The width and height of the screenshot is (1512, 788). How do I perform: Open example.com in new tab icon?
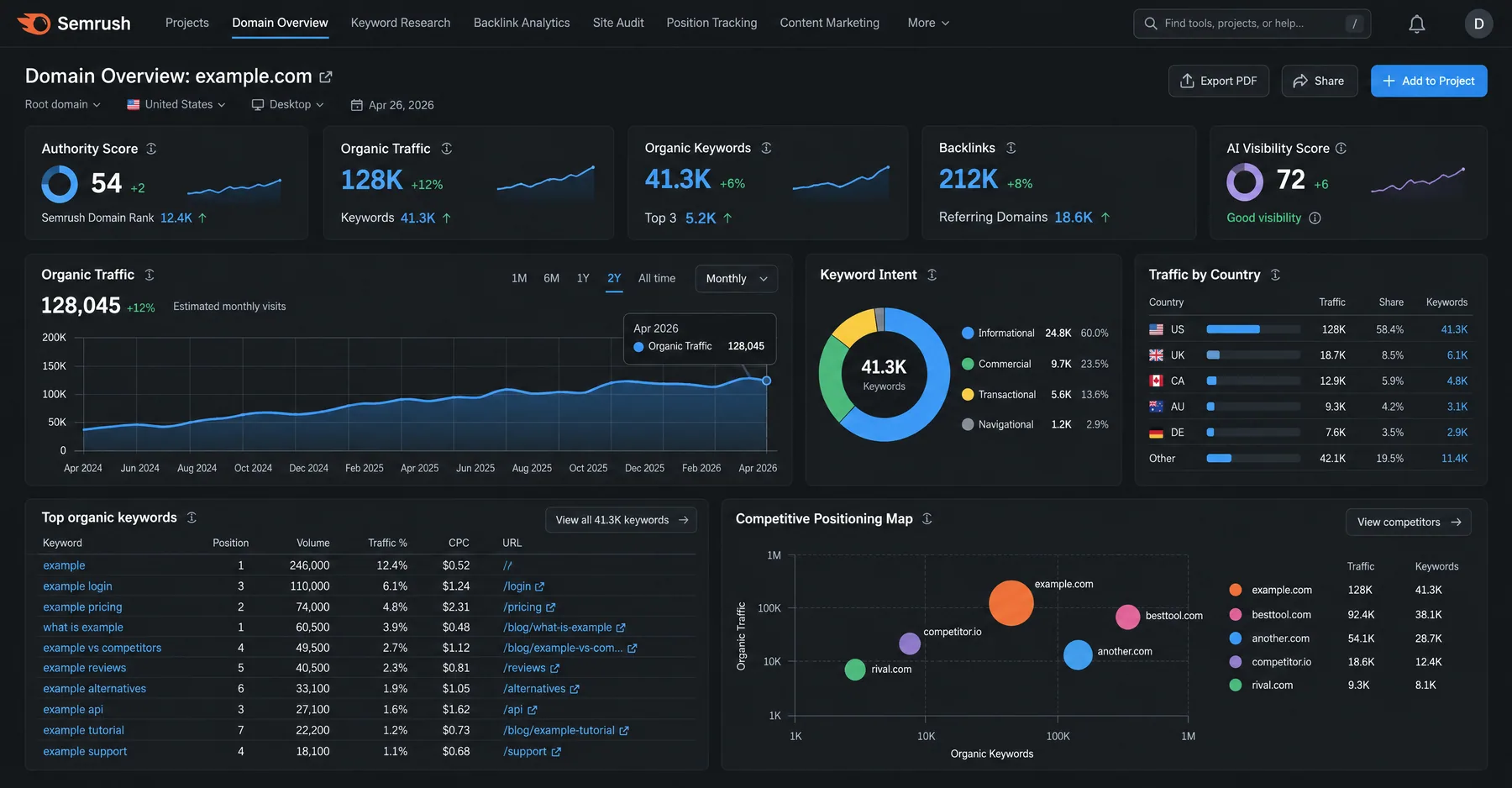[x=326, y=76]
